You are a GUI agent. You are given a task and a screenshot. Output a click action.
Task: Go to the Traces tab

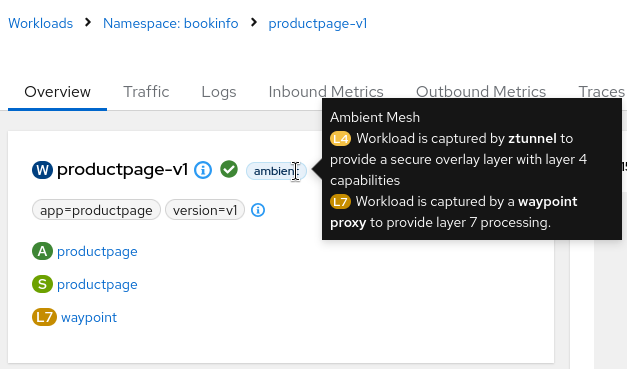point(601,92)
